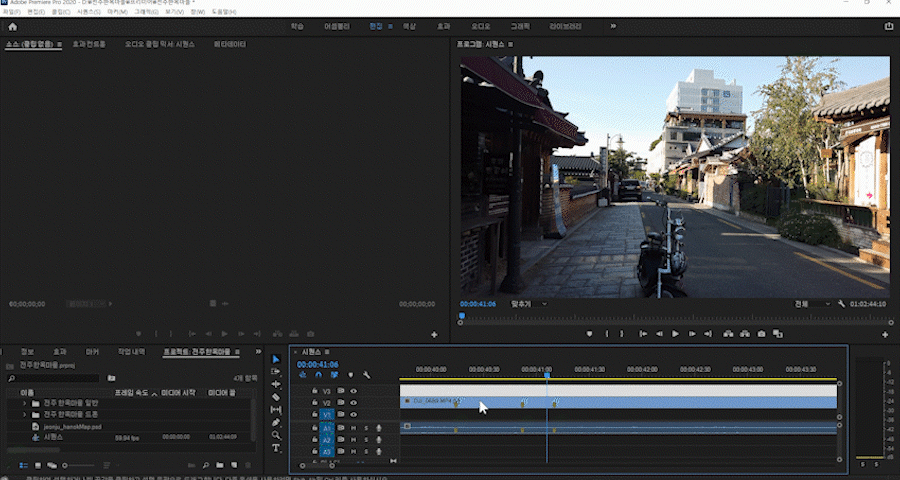The width and height of the screenshot is (900, 480).
Task: Open the 오디오 workspace
Action: [481, 26]
